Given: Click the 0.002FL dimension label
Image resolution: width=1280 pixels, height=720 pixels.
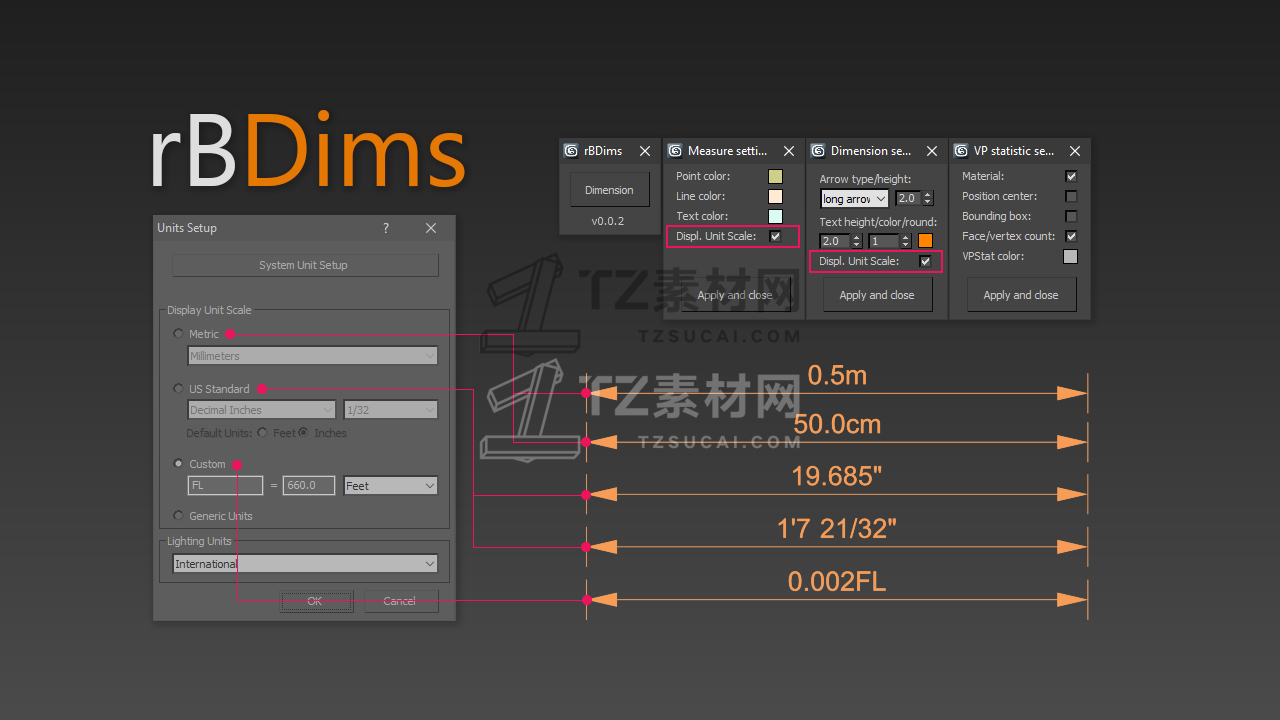Looking at the screenshot, I should pyautogui.click(x=837, y=581).
